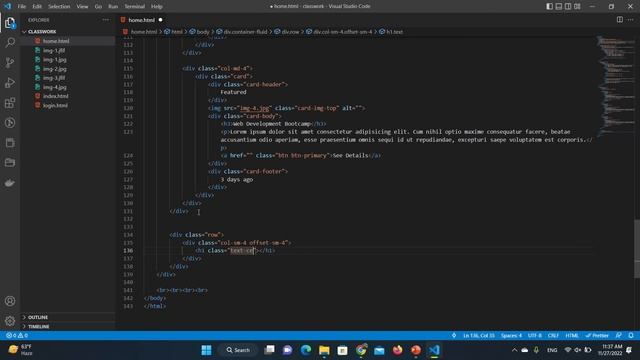Close the unsaved home.html tab dot
The height and width of the screenshot is (360, 640).
(x=160, y=20)
